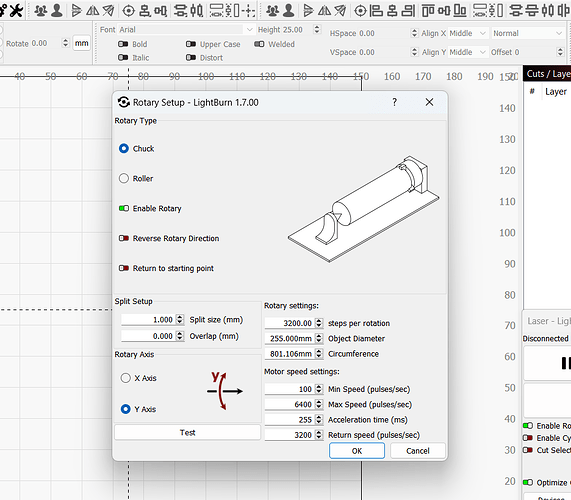Click the Acceleration time field showing 255
This screenshot has width=571, height=500.
pos(290,420)
